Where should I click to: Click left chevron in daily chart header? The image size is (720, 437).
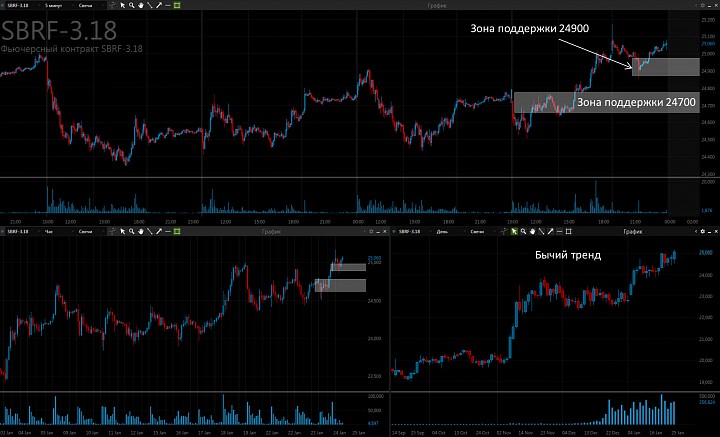click(696, 231)
